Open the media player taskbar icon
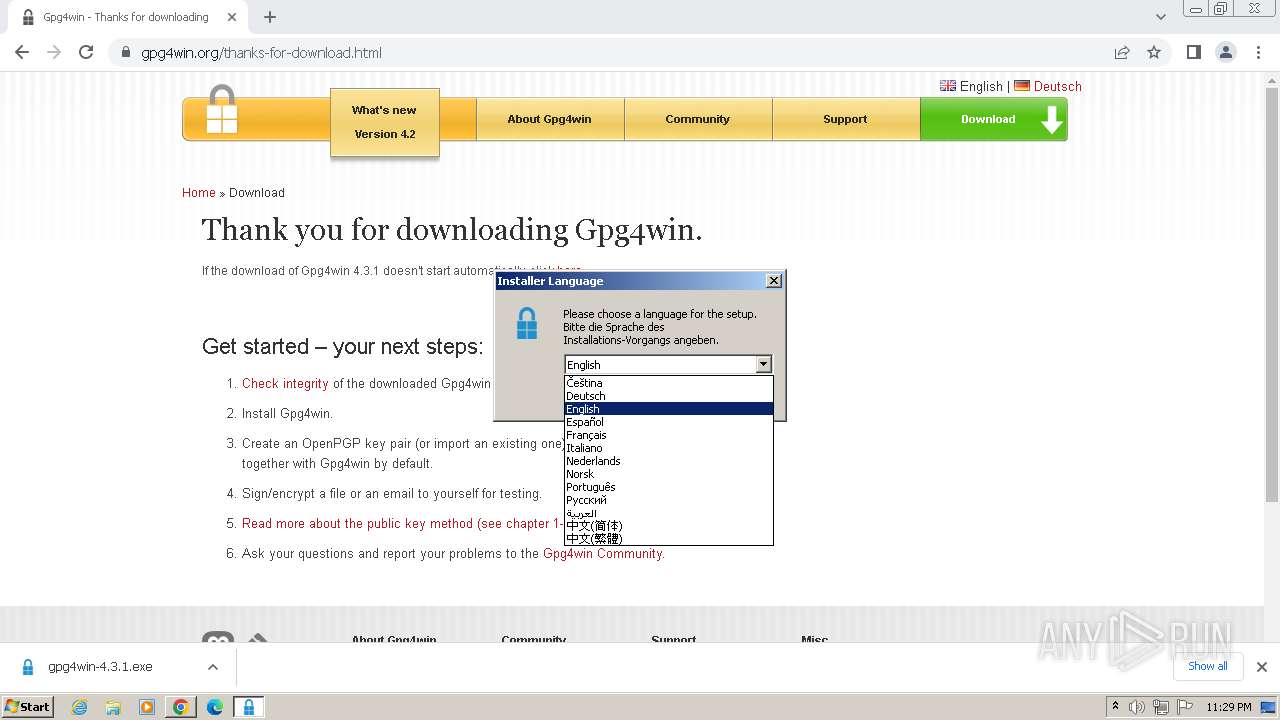 pyautogui.click(x=147, y=707)
